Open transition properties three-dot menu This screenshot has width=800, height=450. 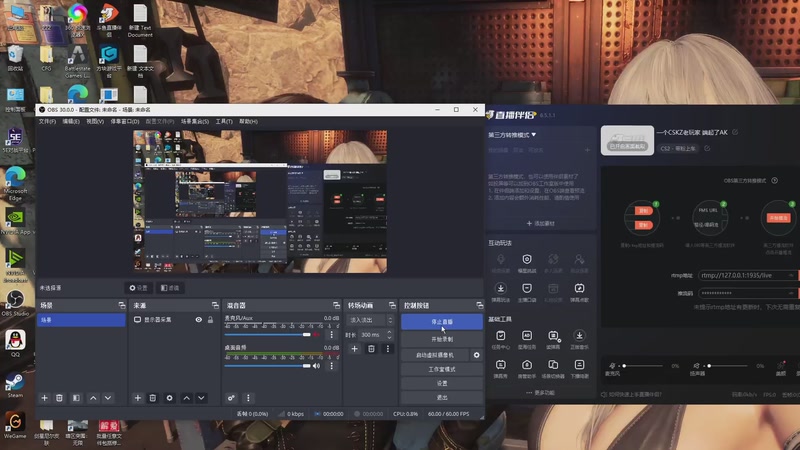[388, 349]
